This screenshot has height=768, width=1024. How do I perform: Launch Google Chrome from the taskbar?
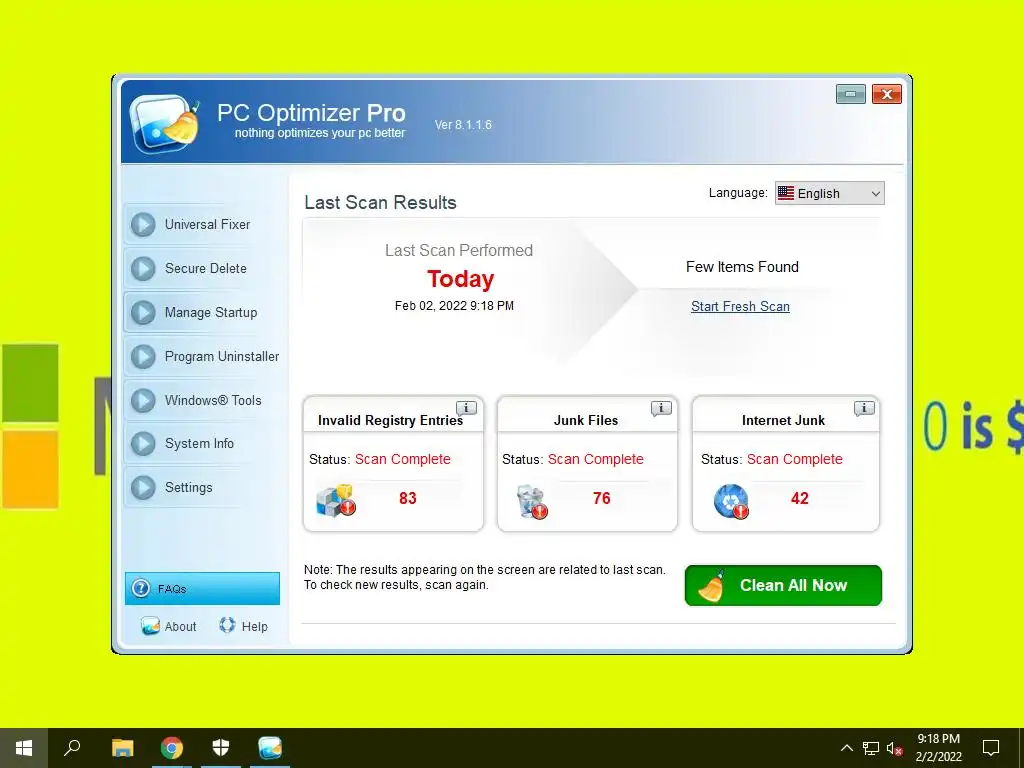[x=172, y=748]
